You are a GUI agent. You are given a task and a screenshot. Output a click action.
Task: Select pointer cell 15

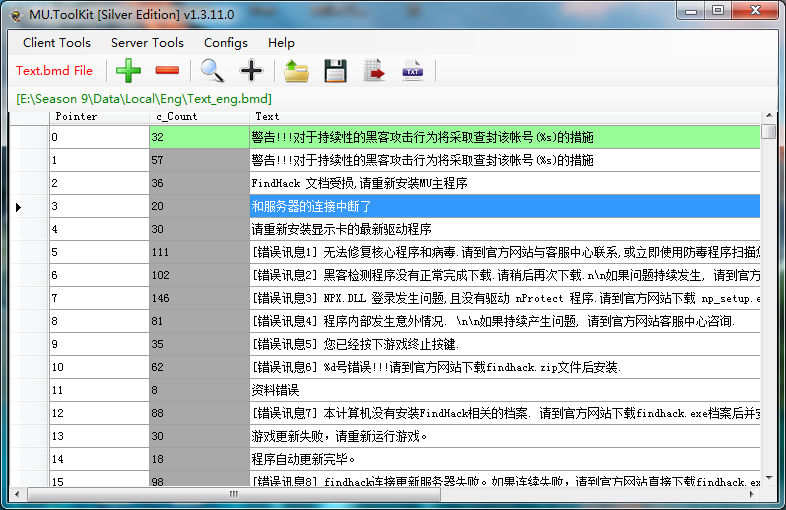[x=99, y=479]
